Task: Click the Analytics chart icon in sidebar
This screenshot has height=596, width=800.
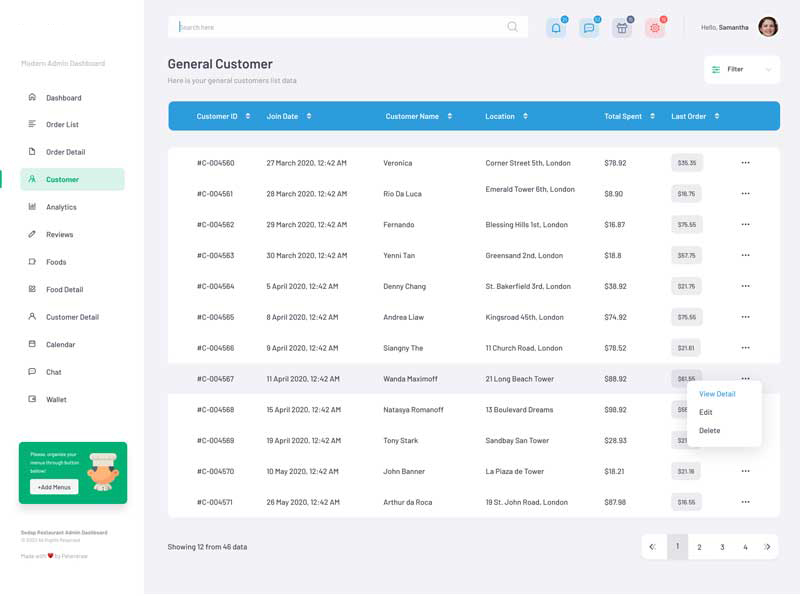Action: pos(32,207)
